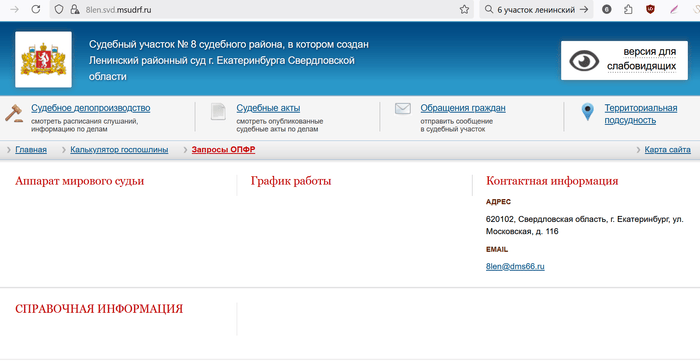Open Территориальная подсудность link
Image resolution: width=700 pixels, height=364 pixels.
[x=641, y=114]
